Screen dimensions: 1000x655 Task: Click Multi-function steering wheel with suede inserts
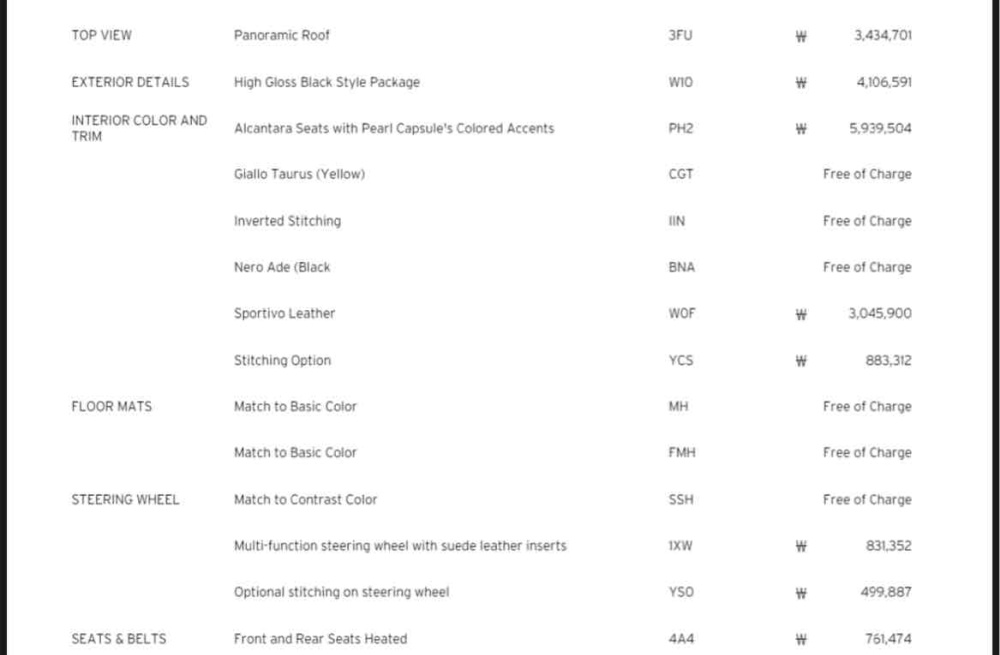tap(400, 546)
